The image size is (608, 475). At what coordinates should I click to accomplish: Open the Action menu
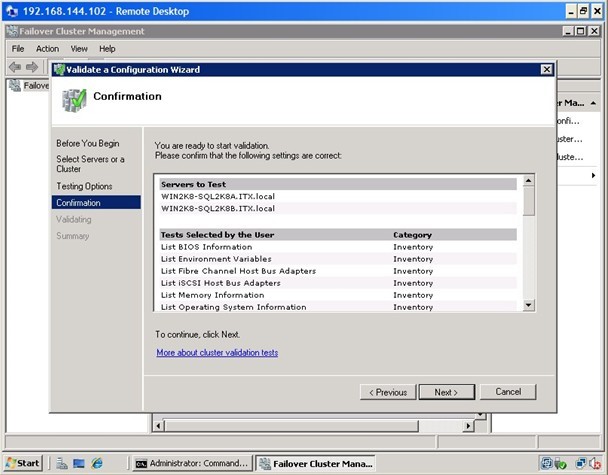(47, 49)
